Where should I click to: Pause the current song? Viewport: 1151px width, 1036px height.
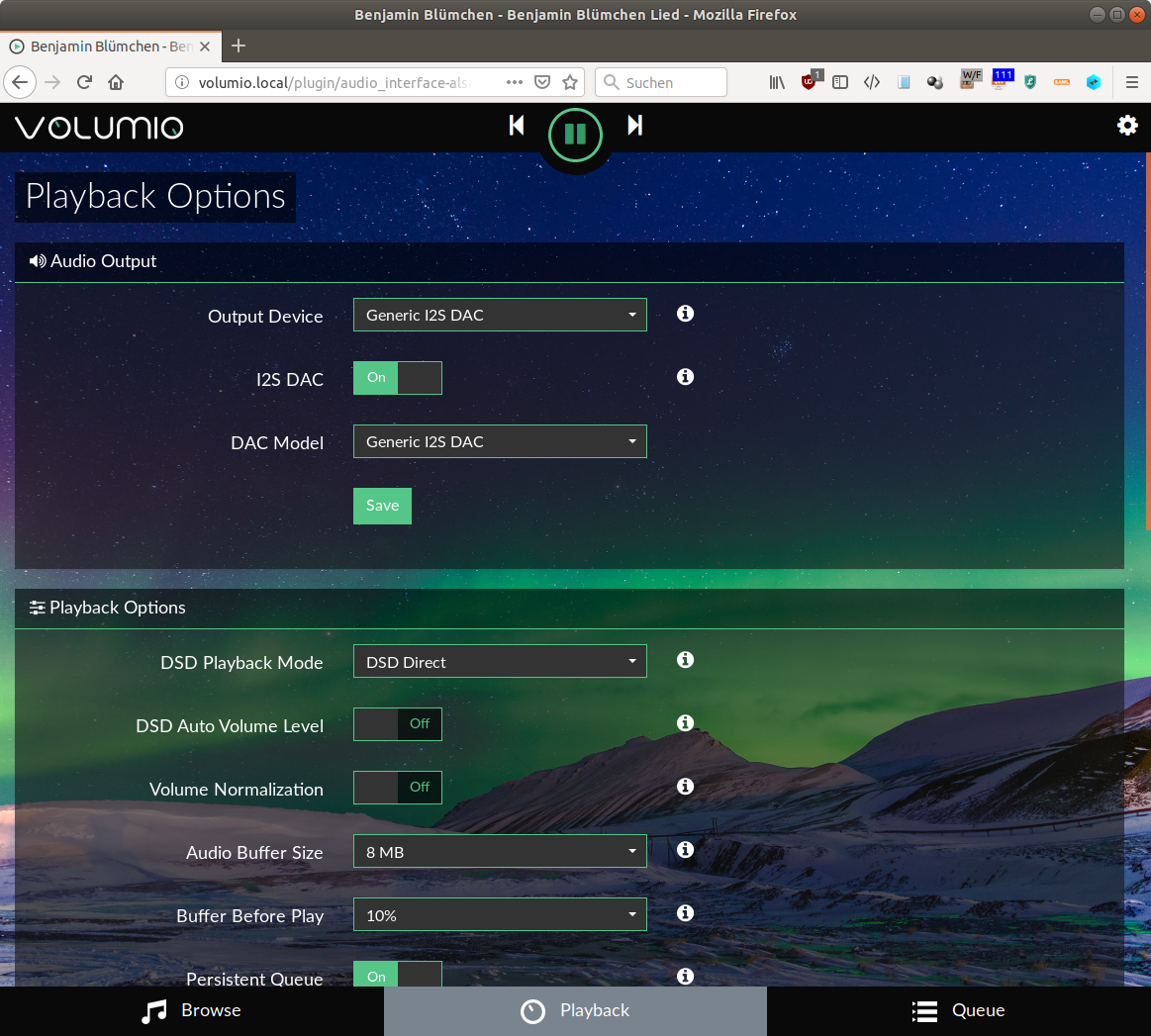[x=576, y=135]
